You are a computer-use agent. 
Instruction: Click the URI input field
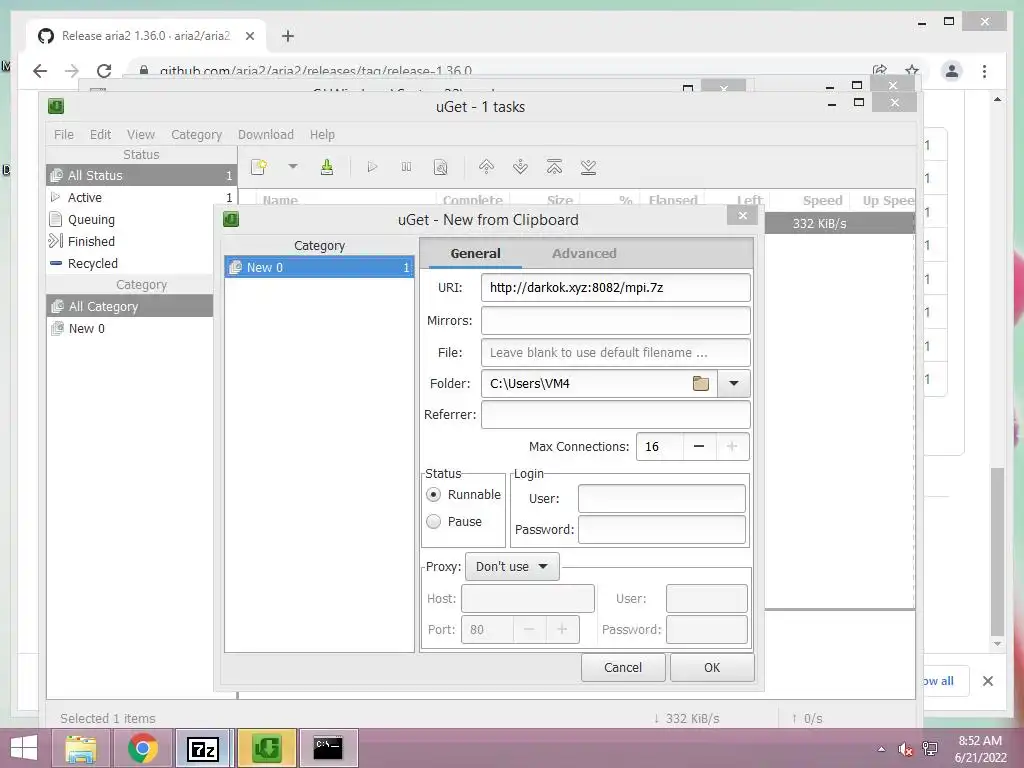615,287
